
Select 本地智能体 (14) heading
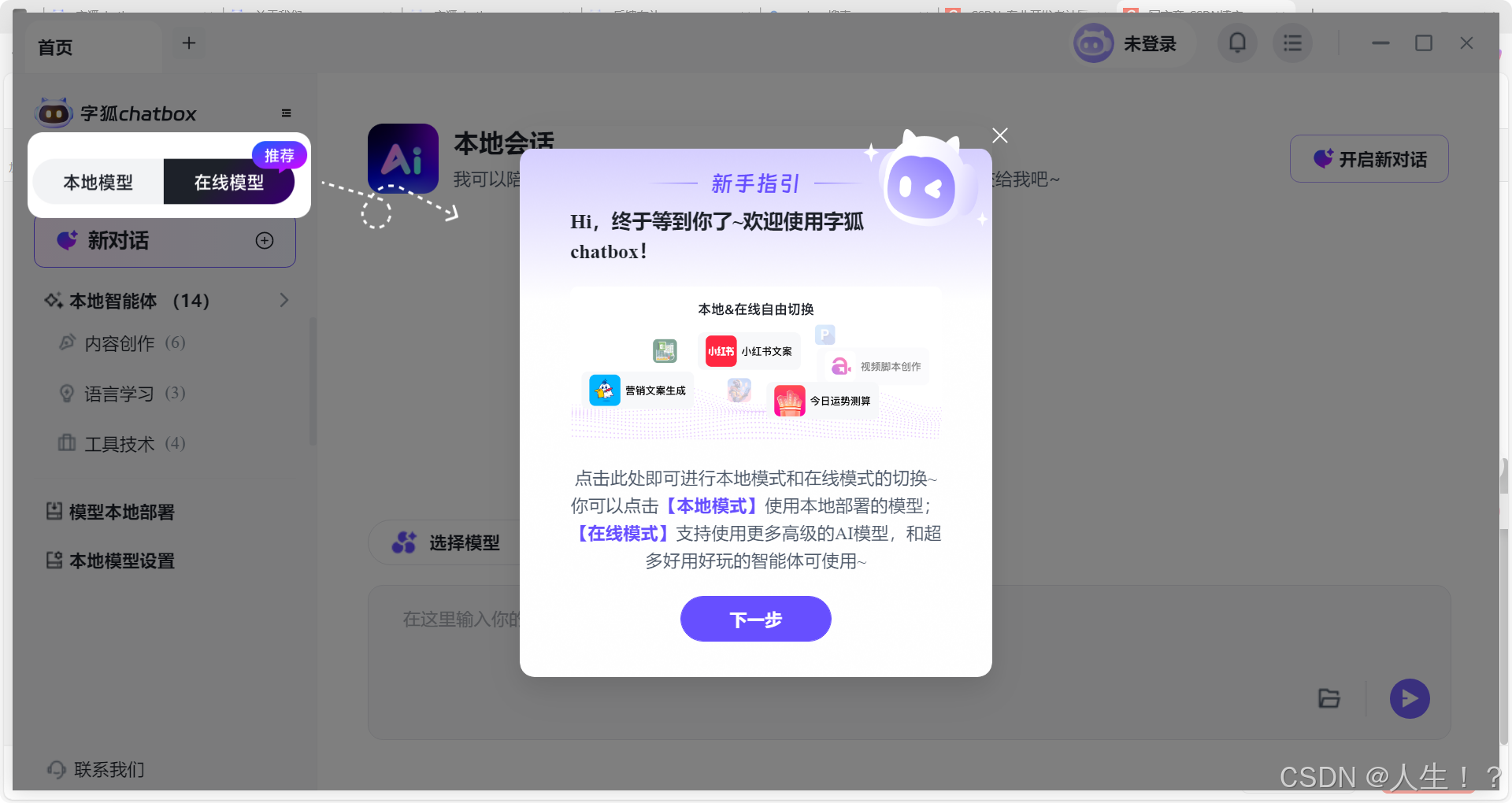pos(139,301)
